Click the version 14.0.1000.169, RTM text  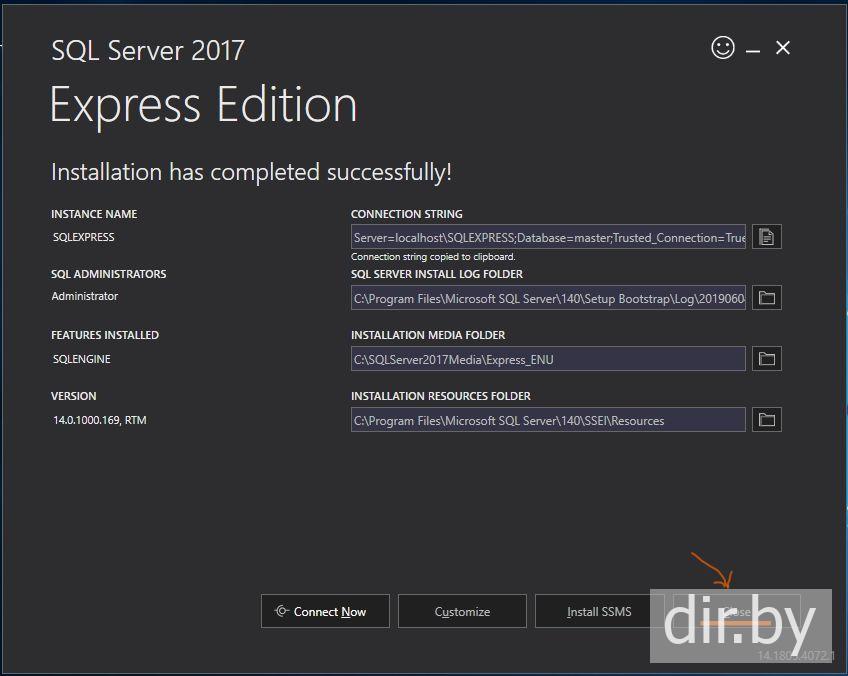coord(100,420)
